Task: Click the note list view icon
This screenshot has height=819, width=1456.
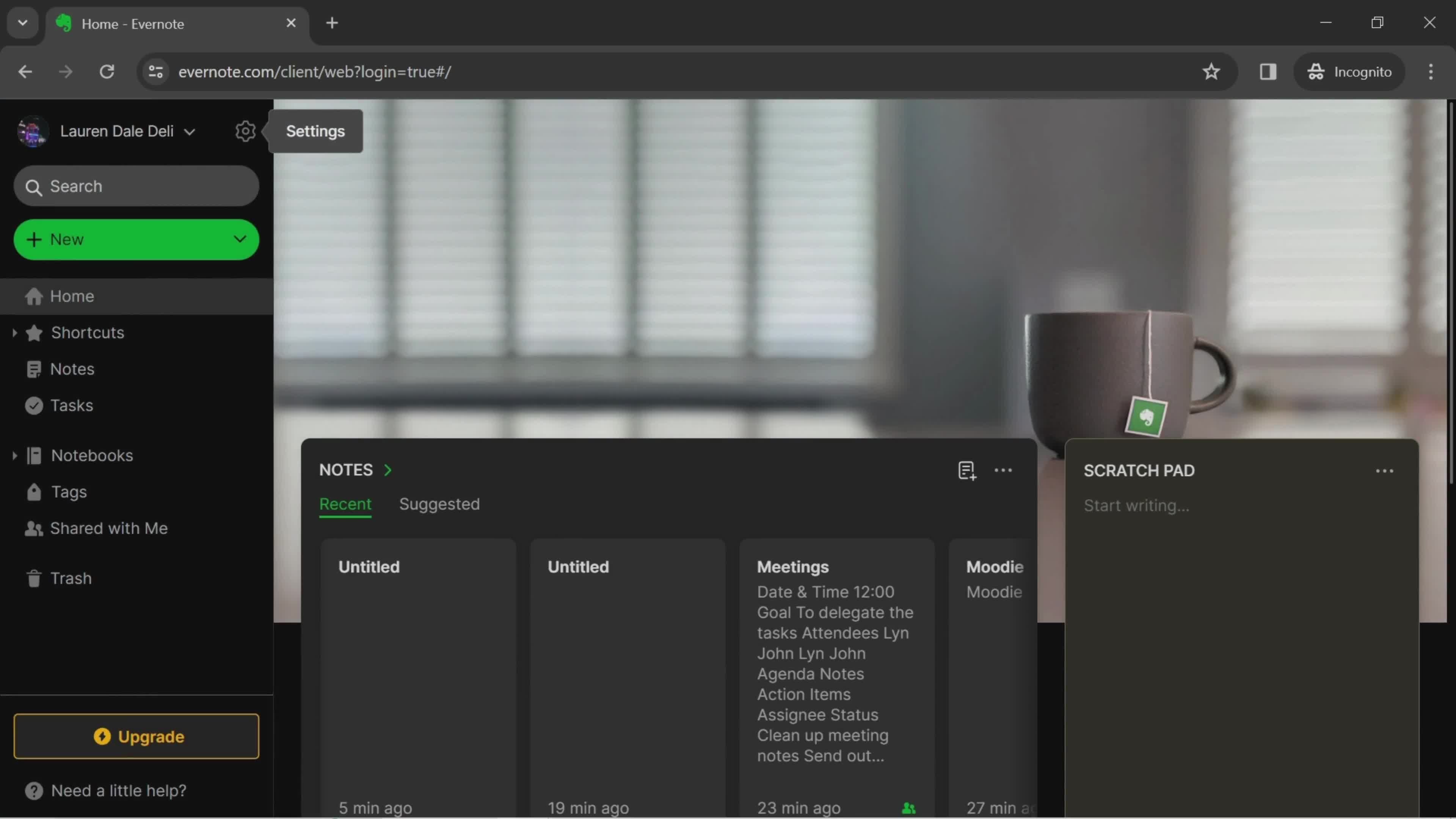Action: 966,470
